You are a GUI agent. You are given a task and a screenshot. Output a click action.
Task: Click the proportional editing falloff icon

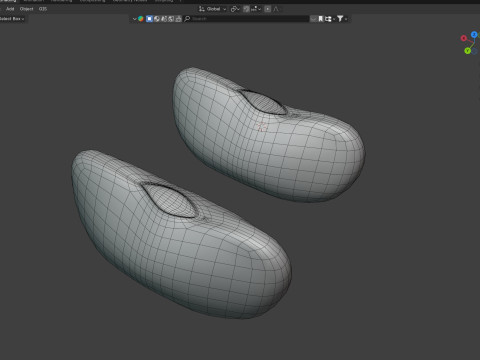(x=276, y=9)
